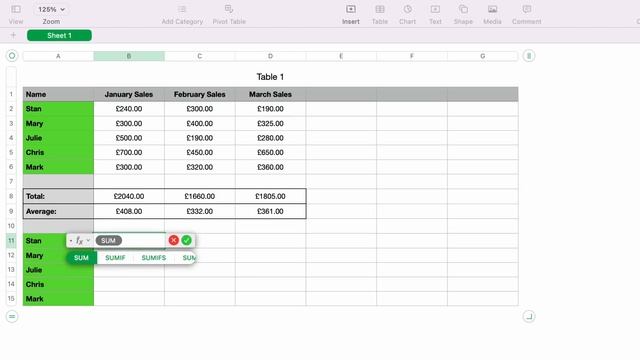Cancel the formula with red X button
Screen dimensions: 640x360
[173, 240]
